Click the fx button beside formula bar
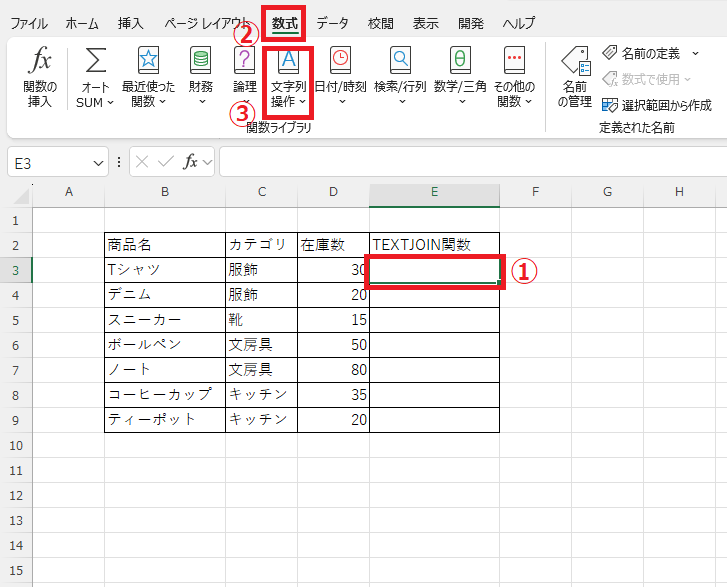727x587 pixels. pyautogui.click(x=190, y=162)
